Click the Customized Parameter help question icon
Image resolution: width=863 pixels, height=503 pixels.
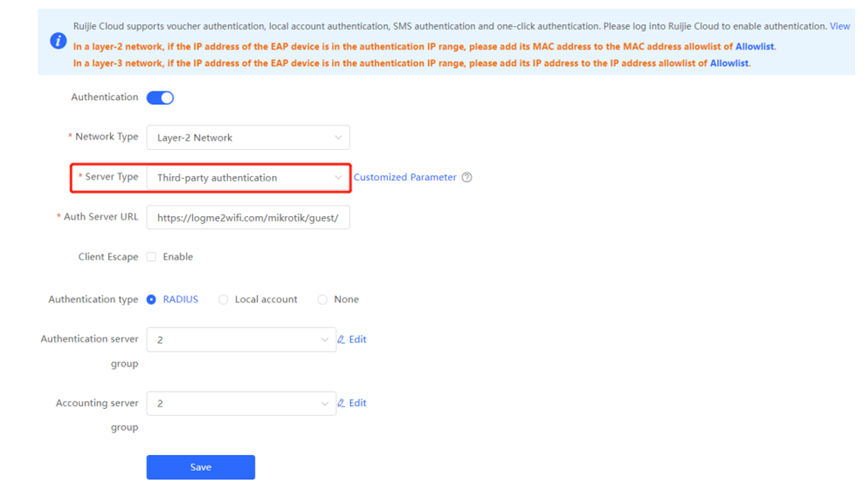point(467,177)
